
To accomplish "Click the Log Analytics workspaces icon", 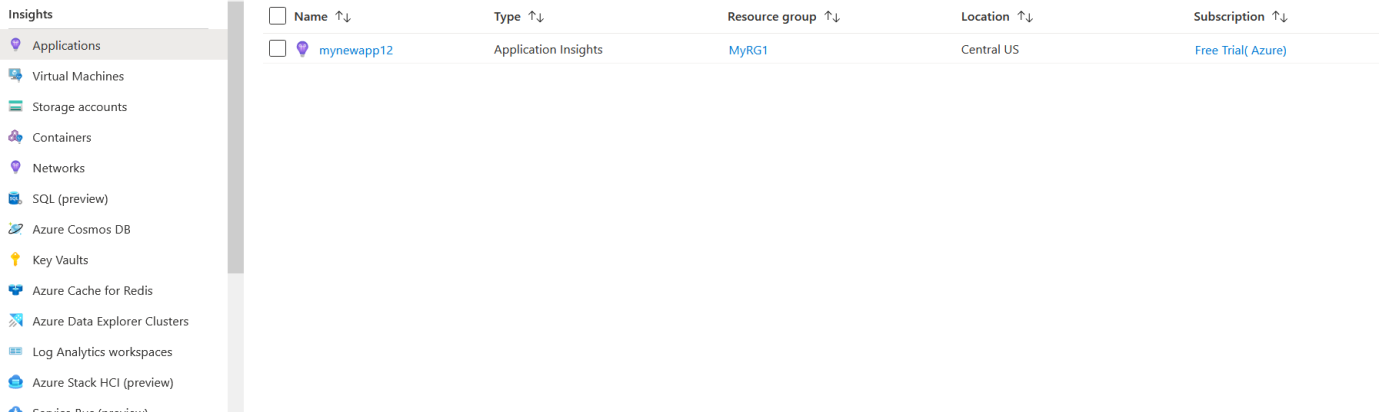I will click(x=15, y=352).
